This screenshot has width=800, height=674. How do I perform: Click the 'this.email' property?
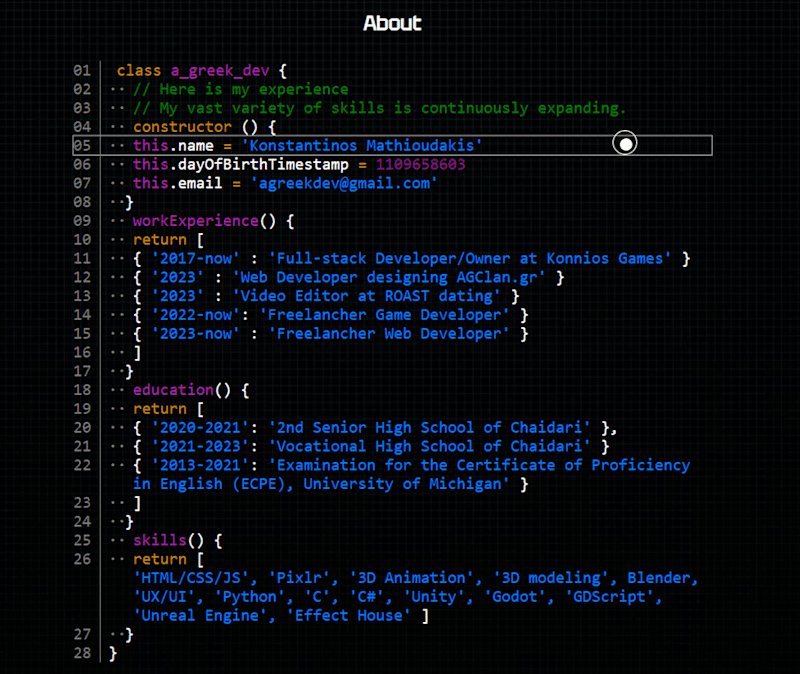pyautogui.click(x=178, y=183)
